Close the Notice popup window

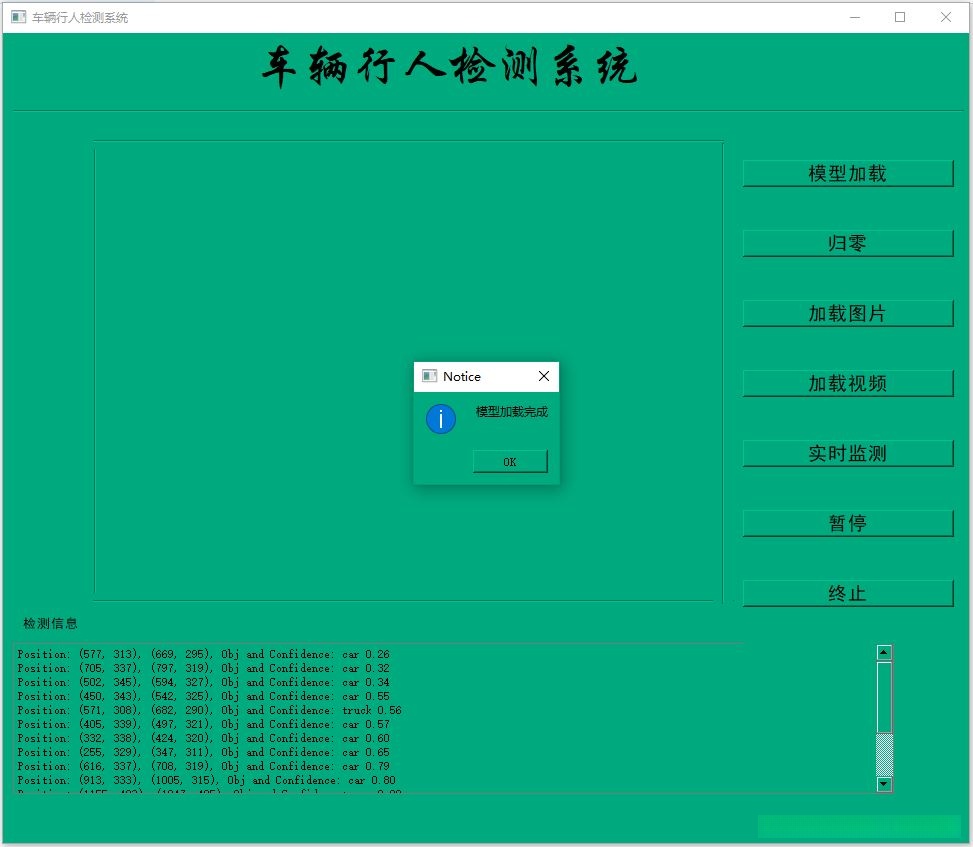tap(543, 376)
